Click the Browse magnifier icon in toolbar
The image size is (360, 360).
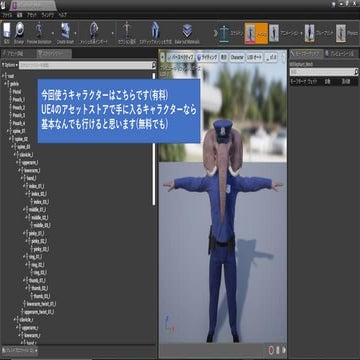pos(19,31)
